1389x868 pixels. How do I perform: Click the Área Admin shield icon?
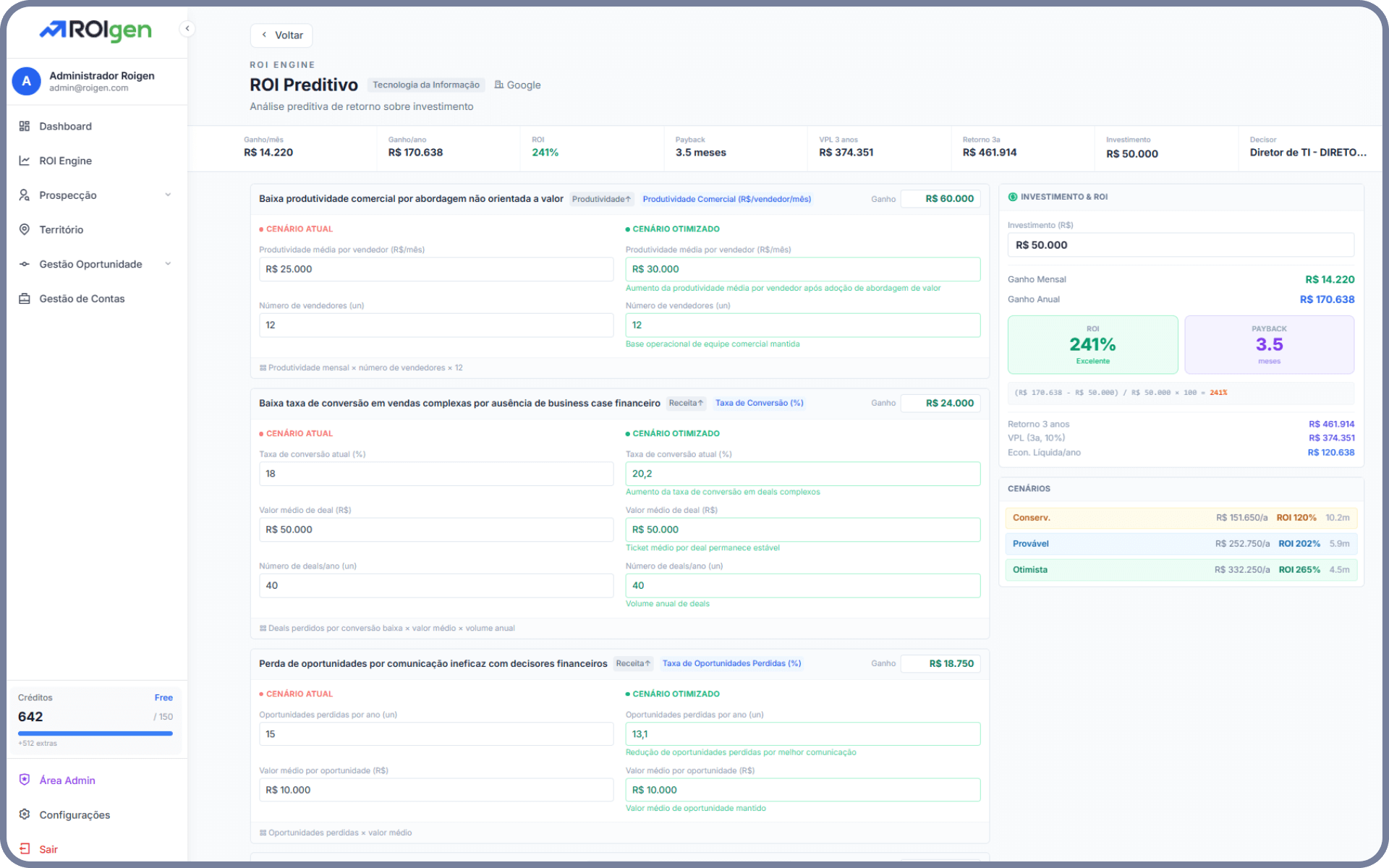[25, 780]
